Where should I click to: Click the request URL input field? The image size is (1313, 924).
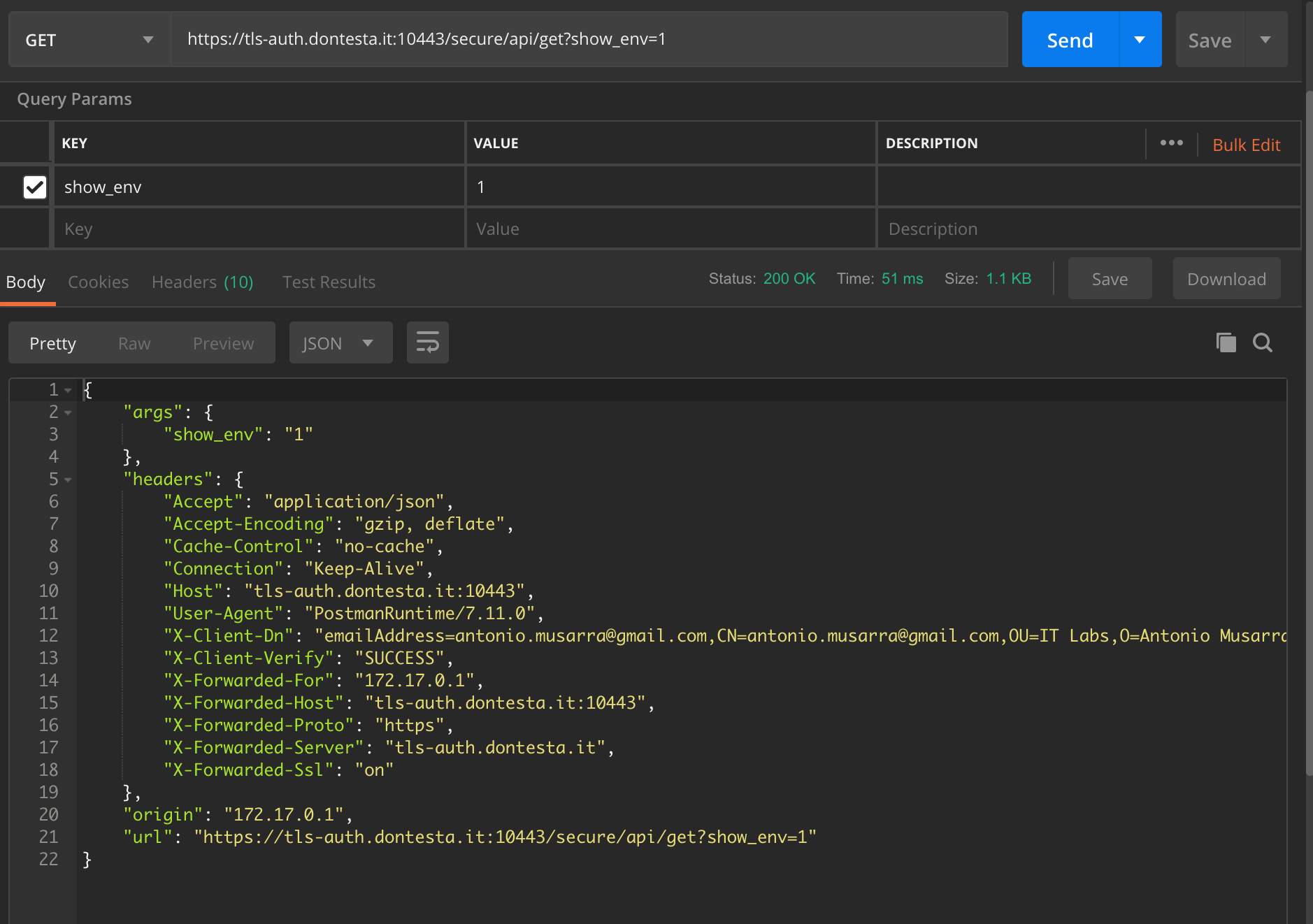coord(589,39)
